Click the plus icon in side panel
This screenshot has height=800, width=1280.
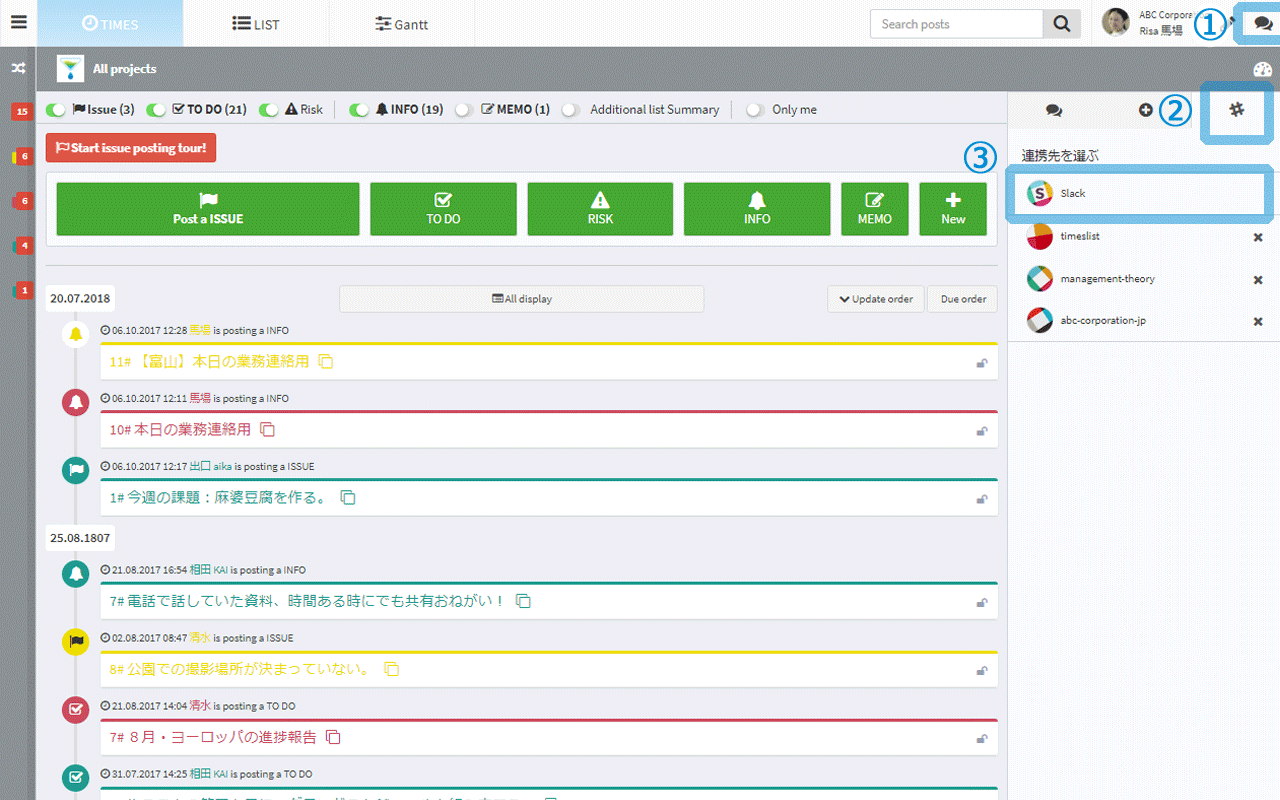coord(1145,110)
